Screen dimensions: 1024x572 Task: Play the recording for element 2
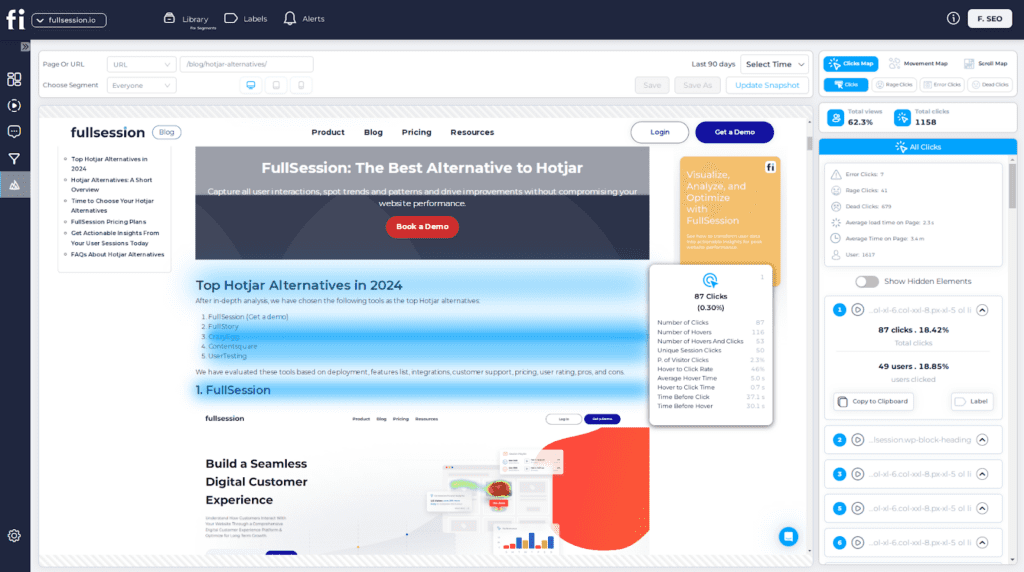click(x=858, y=439)
